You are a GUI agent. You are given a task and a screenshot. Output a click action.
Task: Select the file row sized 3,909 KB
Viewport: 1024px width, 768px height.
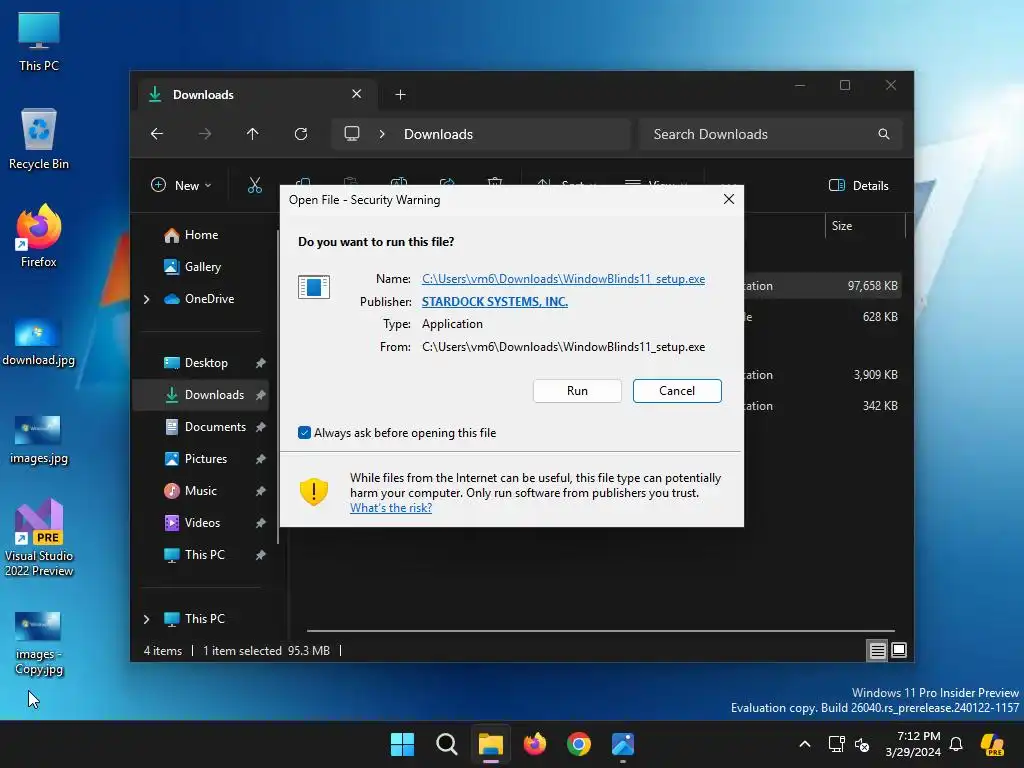823,374
